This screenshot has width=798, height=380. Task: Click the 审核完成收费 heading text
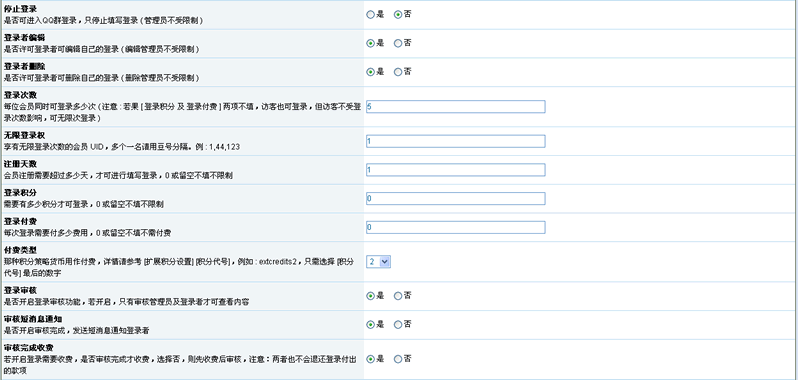click(28, 347)
